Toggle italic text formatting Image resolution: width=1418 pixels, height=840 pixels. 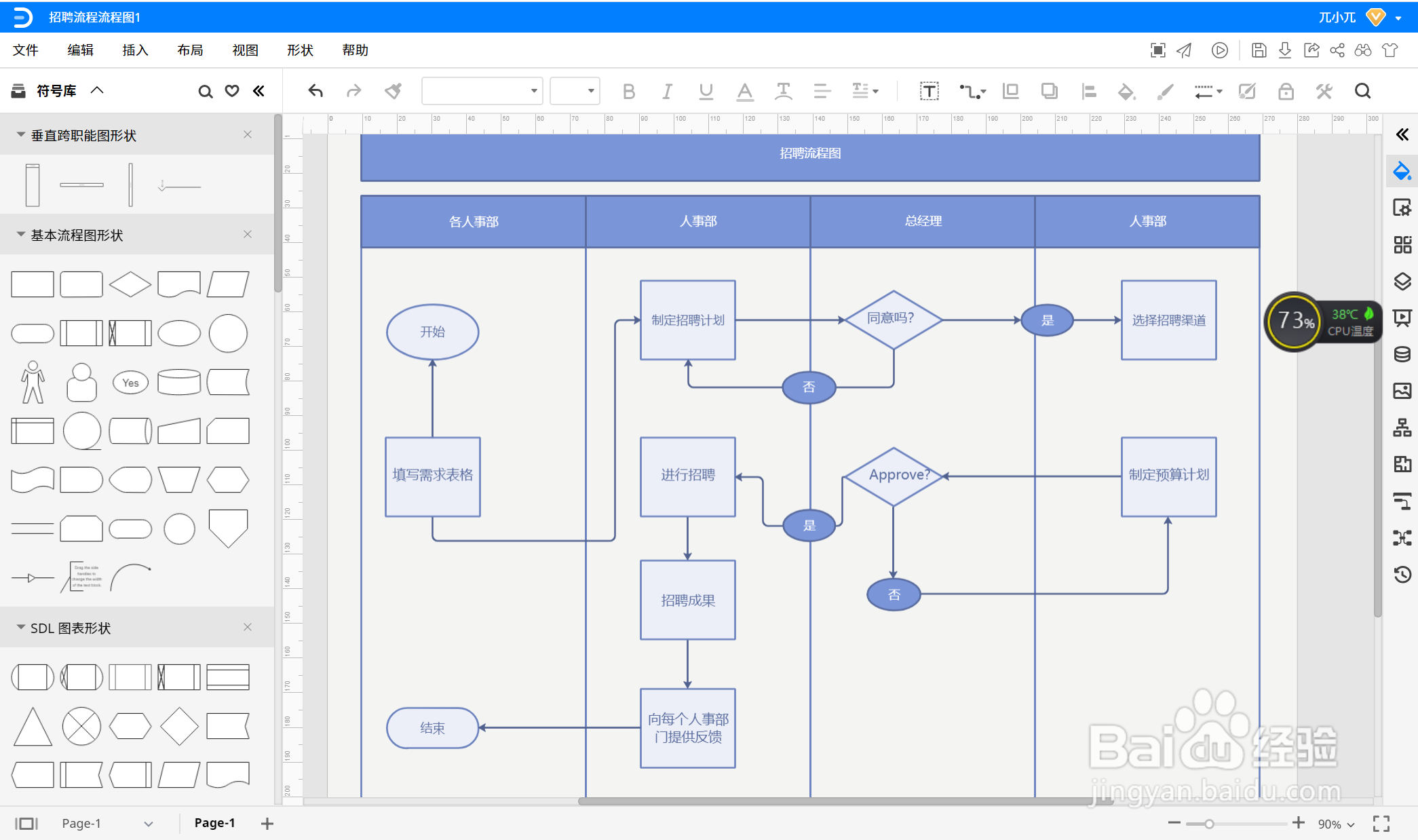668,91
